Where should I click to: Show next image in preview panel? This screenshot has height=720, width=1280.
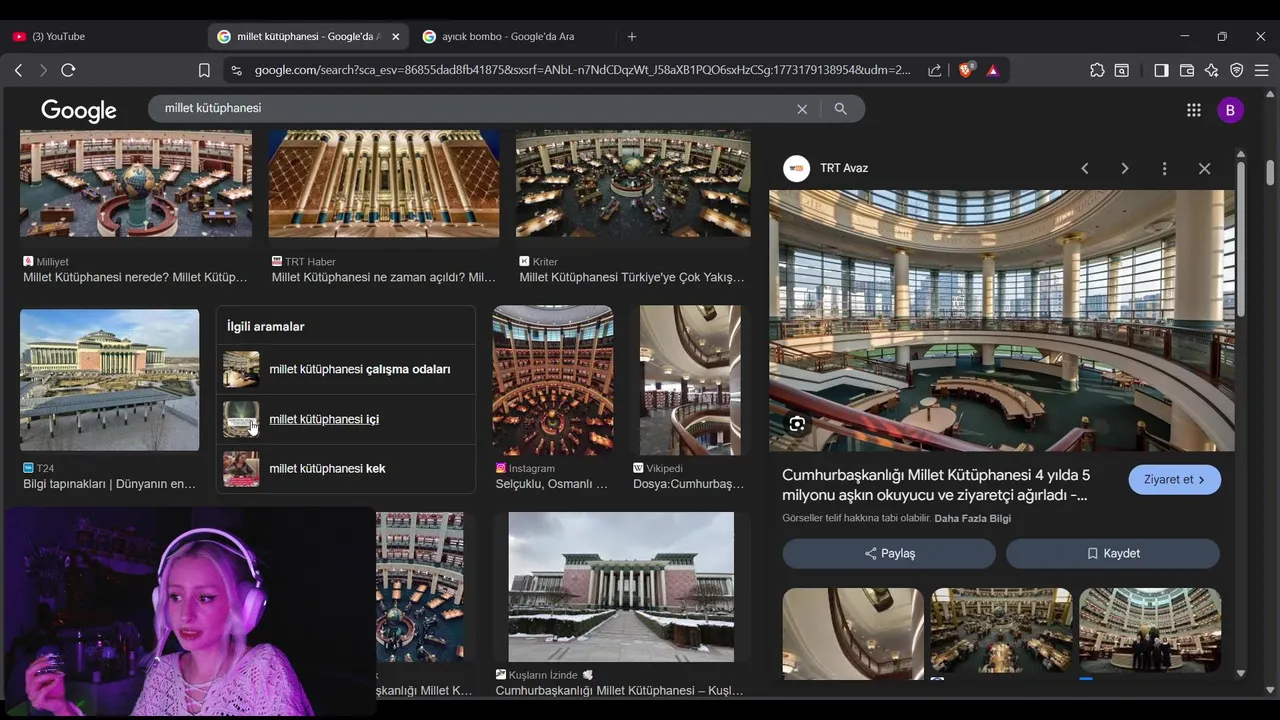[1125, 168]
